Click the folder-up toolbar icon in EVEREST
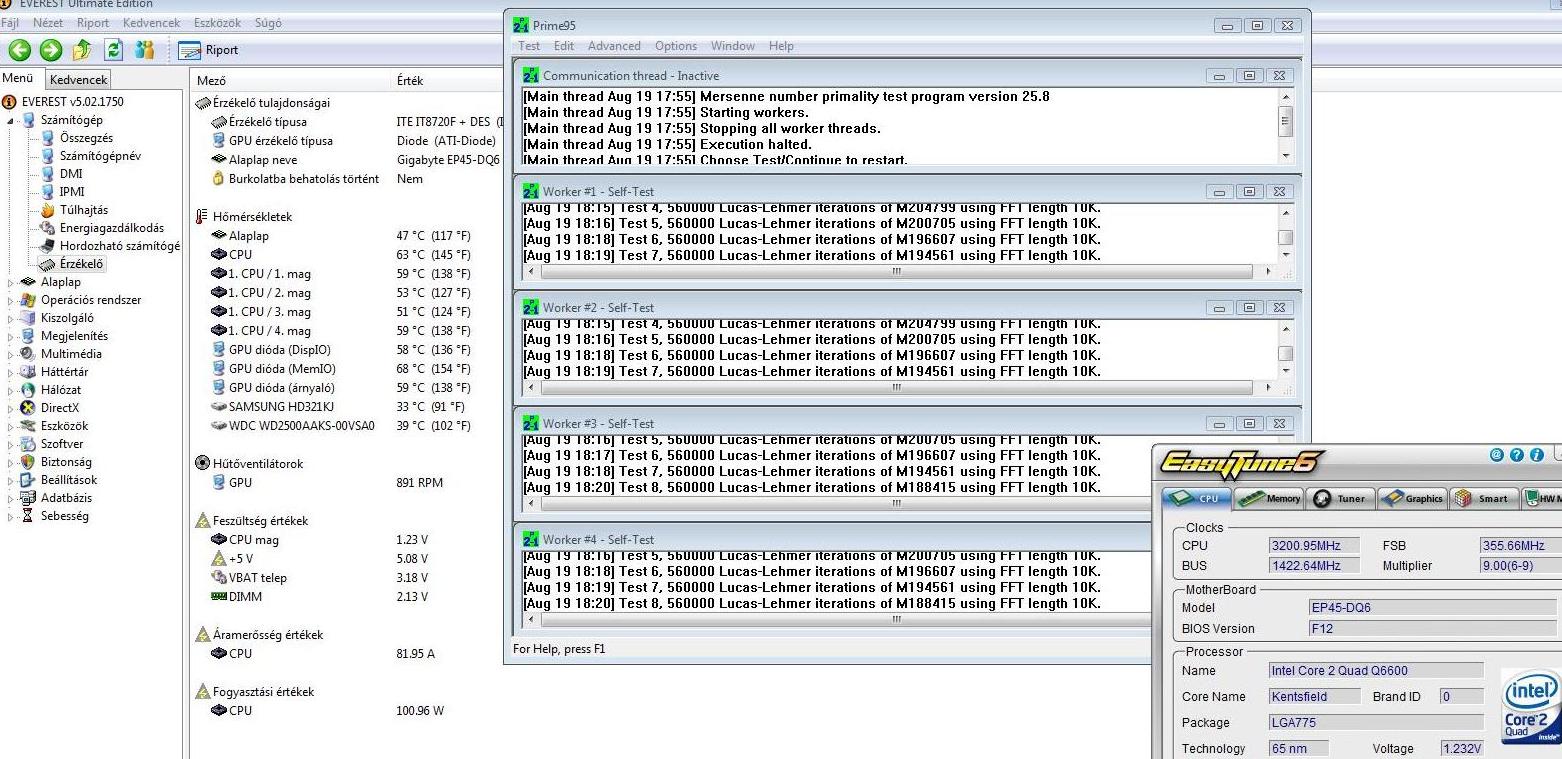 coord(83,50)
